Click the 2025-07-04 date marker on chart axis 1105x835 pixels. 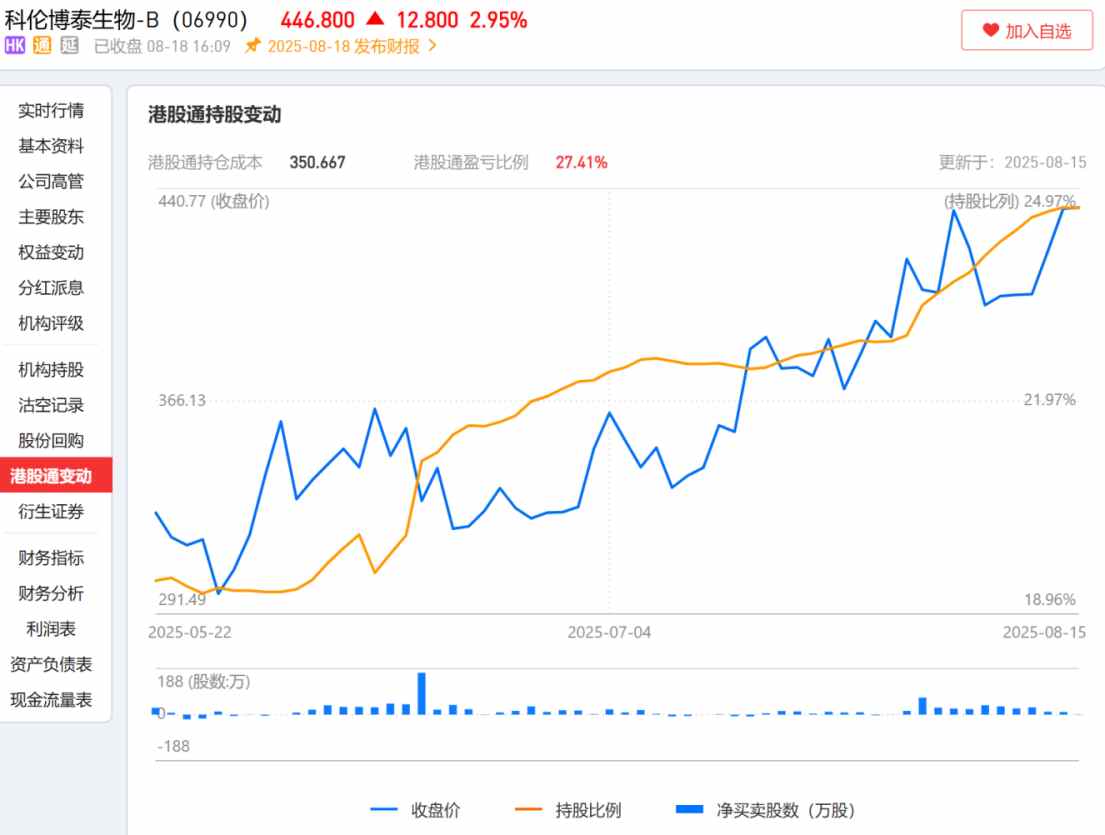[x=609, y=632]
